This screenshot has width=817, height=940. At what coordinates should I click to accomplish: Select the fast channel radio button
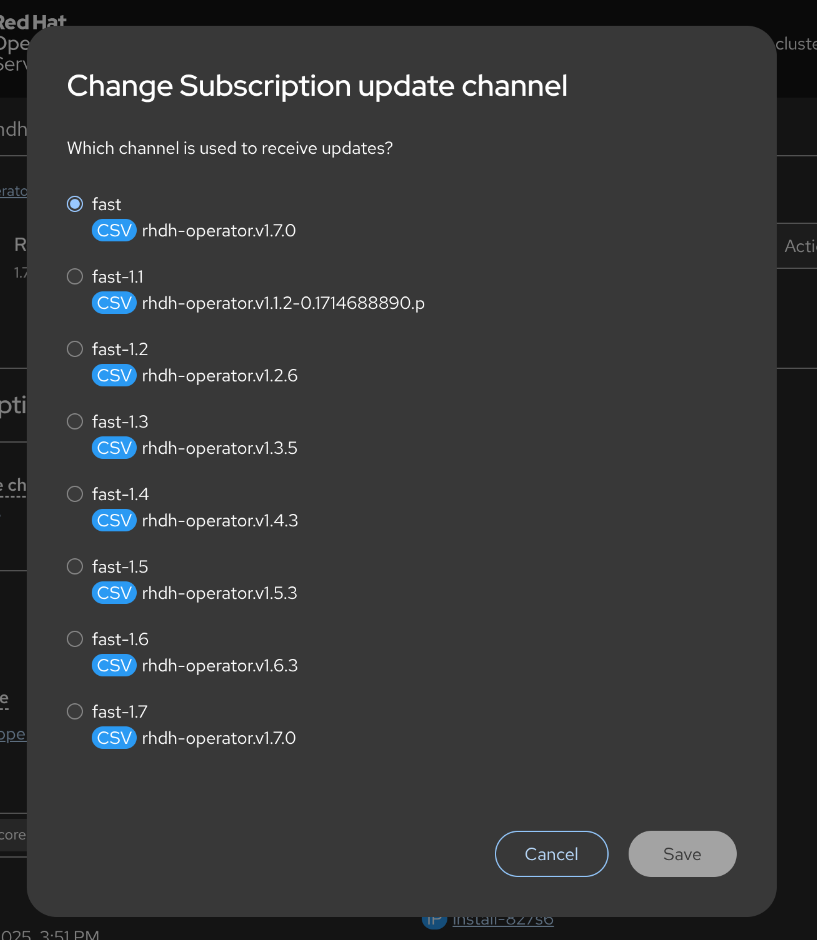[75, 204]
